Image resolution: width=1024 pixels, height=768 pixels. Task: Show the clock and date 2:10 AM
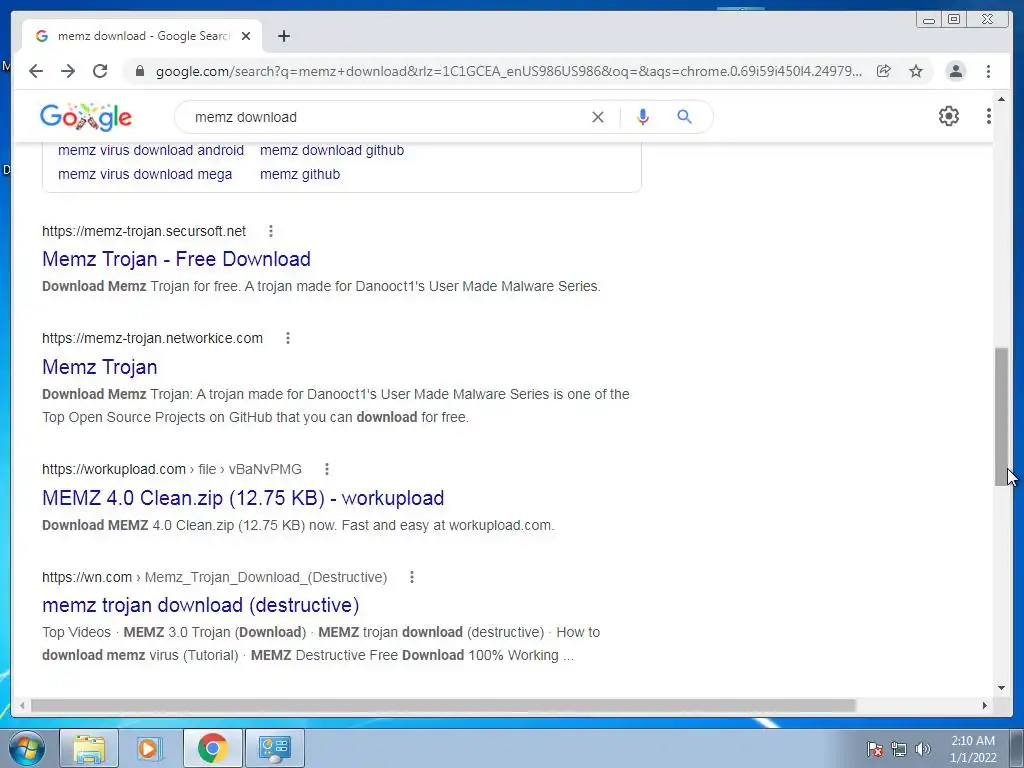pyautogui.click(x=973, y=749)
